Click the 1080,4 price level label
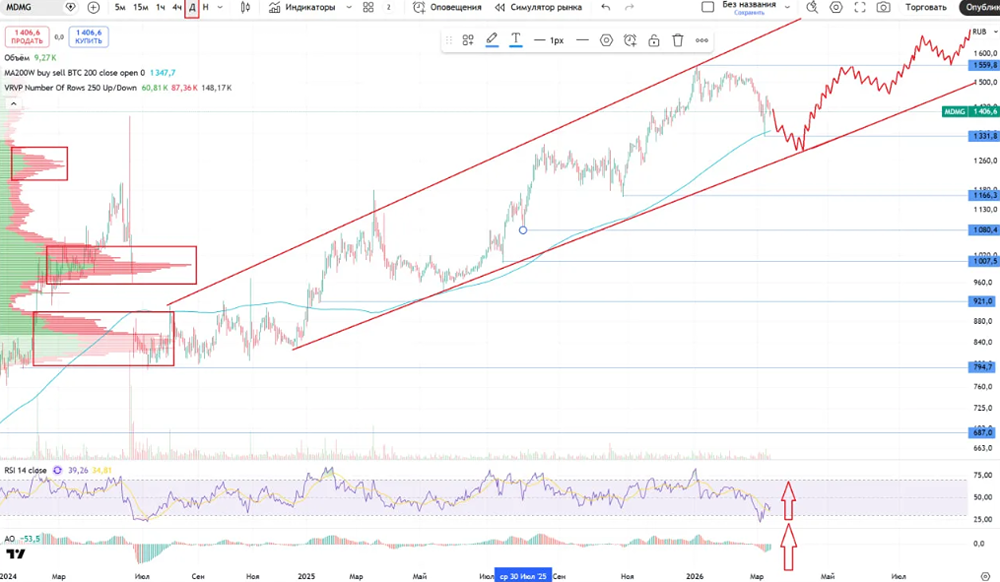This screenshot has width=1000, height=582. click(x=983, y=229)
